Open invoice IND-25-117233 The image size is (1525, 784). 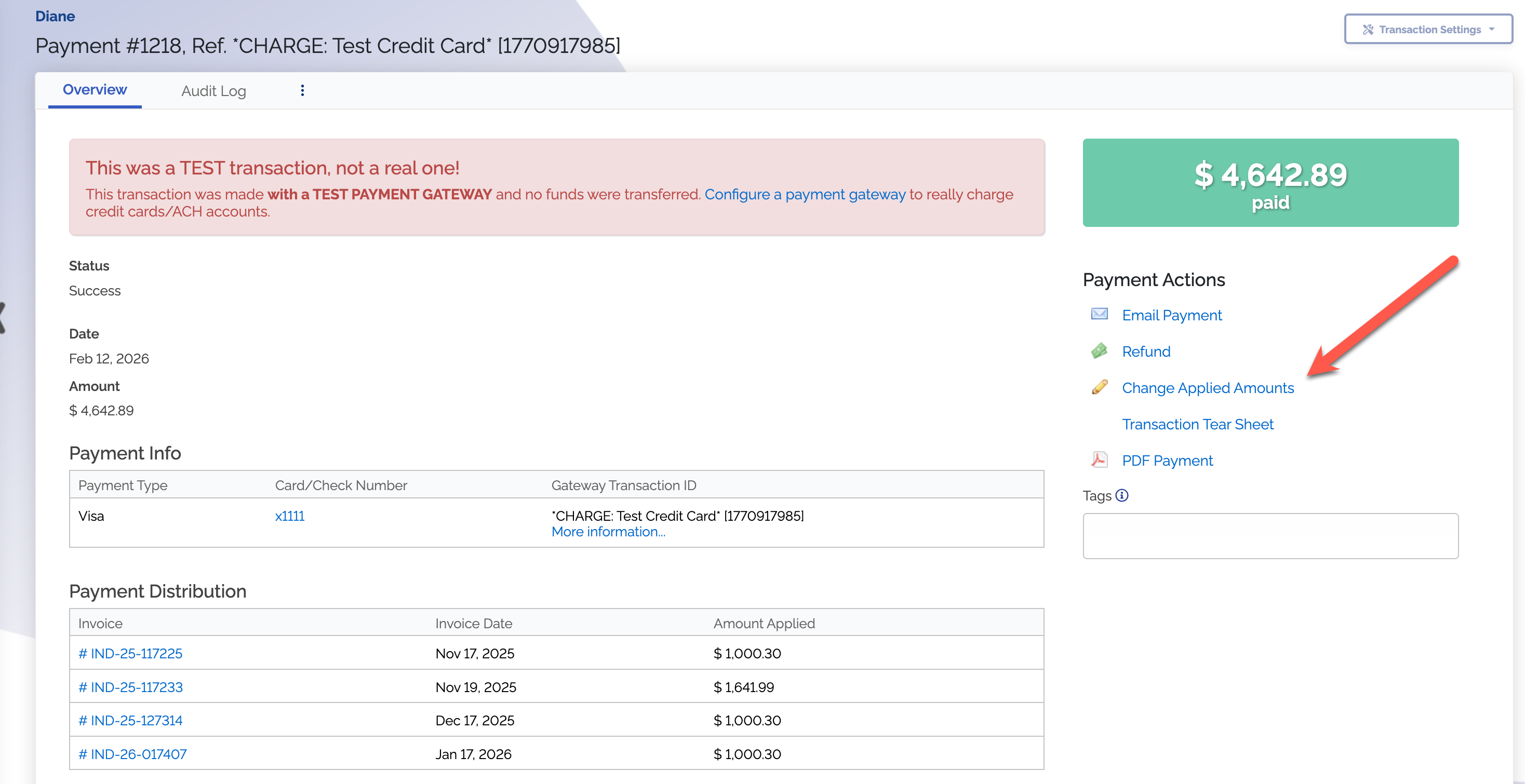130,687
